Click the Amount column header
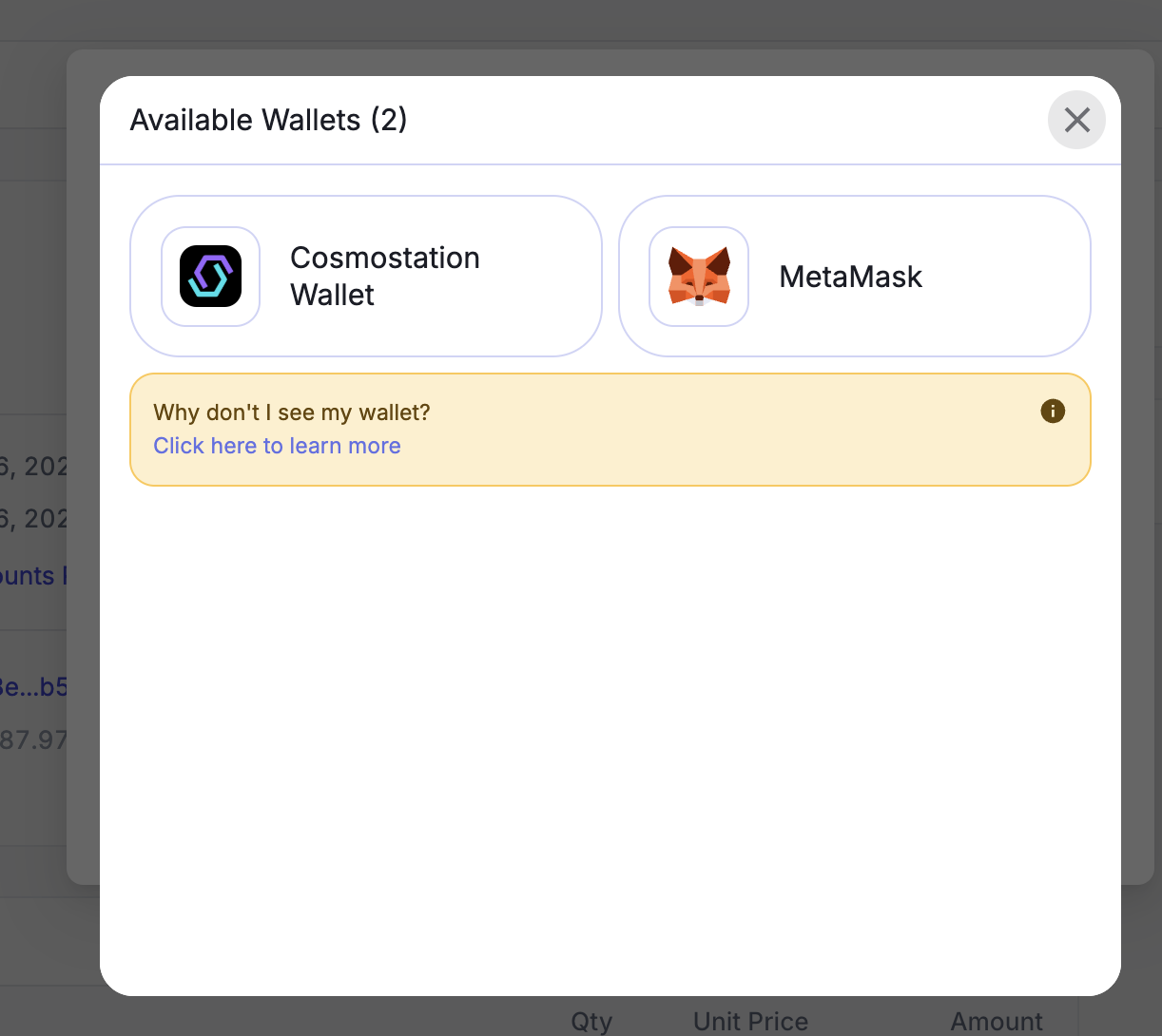This screenshot has width=1162, height=1036. click(x=997, y=1022)
